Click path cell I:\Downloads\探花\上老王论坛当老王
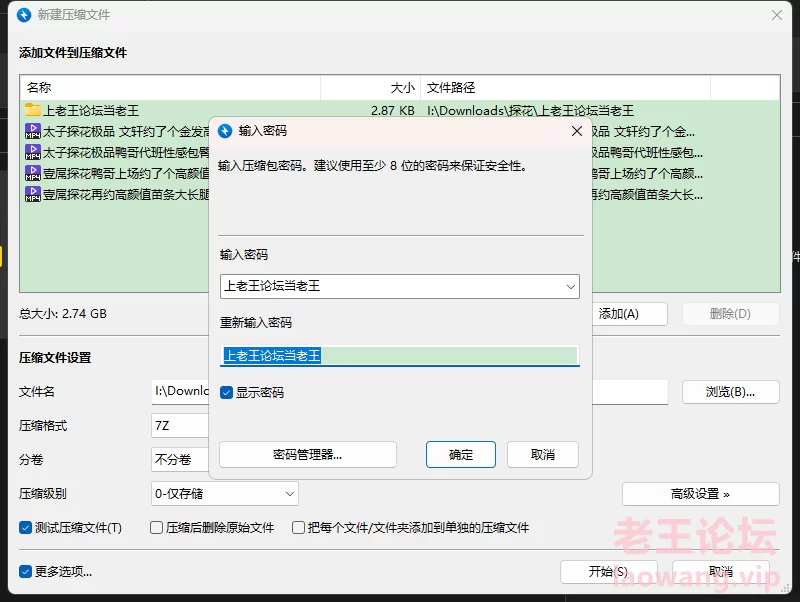The image size is (800, 602). (531, 111)
